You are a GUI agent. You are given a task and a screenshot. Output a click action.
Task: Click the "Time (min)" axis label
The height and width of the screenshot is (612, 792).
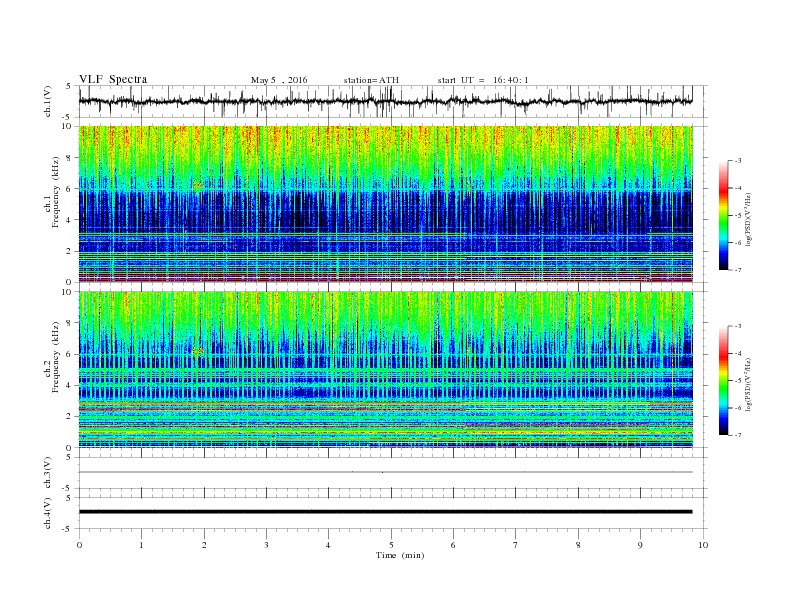400,555
